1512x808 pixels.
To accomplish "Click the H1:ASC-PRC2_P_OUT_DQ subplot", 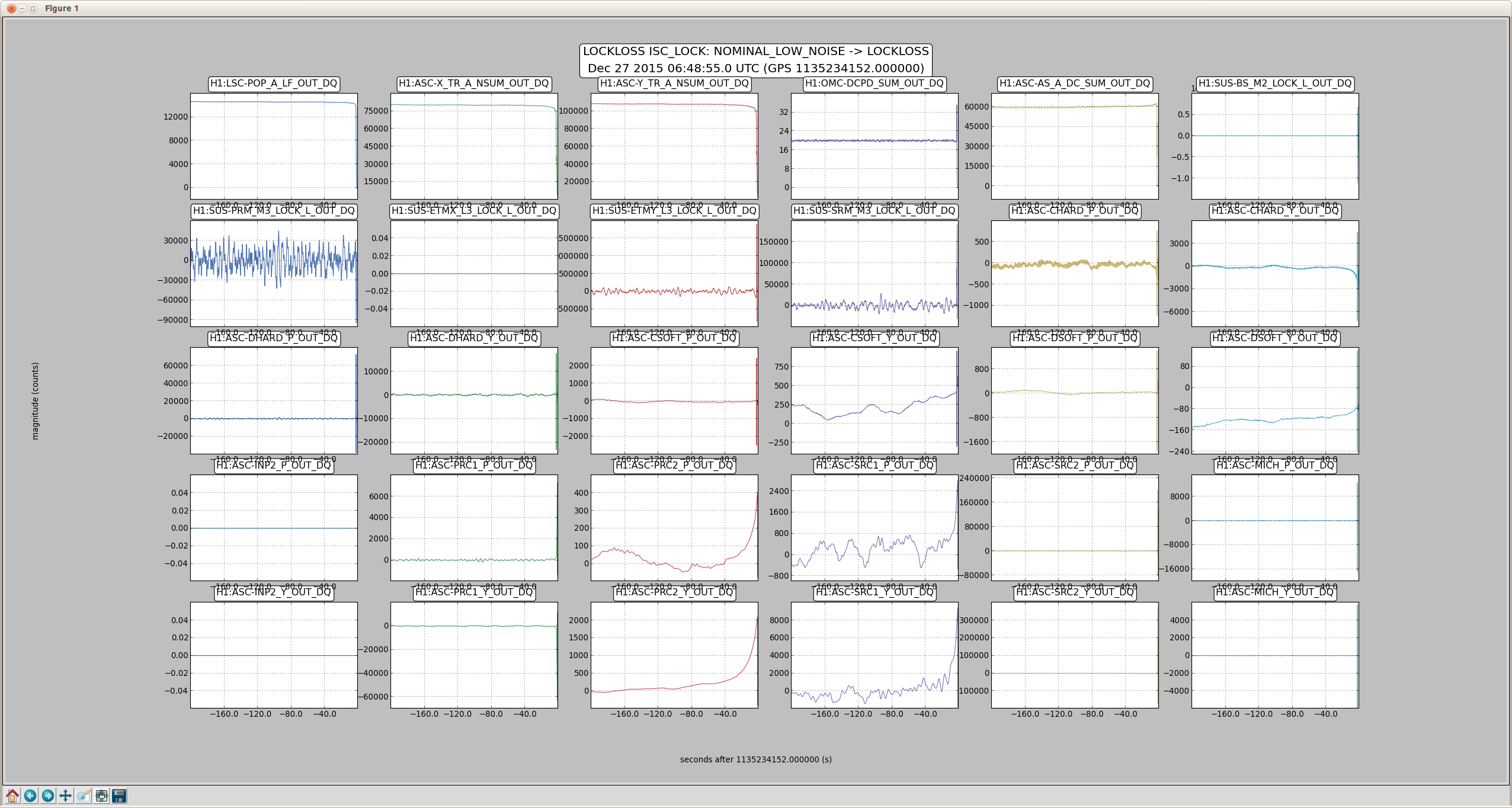I will [674, 527].
